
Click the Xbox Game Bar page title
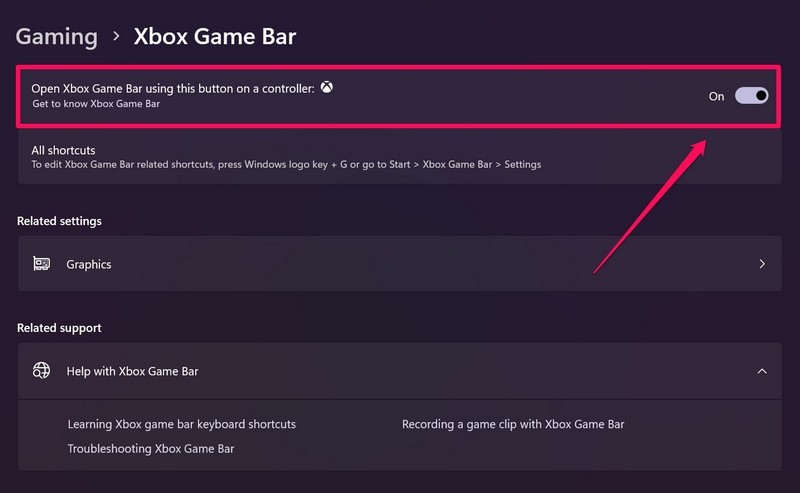215,37
